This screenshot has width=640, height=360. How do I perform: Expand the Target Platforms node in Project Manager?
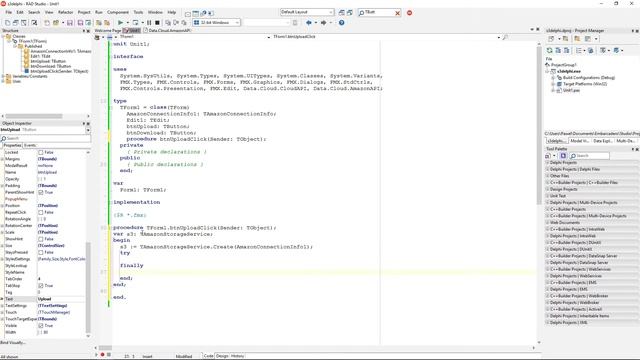click(x=553, y=84)
